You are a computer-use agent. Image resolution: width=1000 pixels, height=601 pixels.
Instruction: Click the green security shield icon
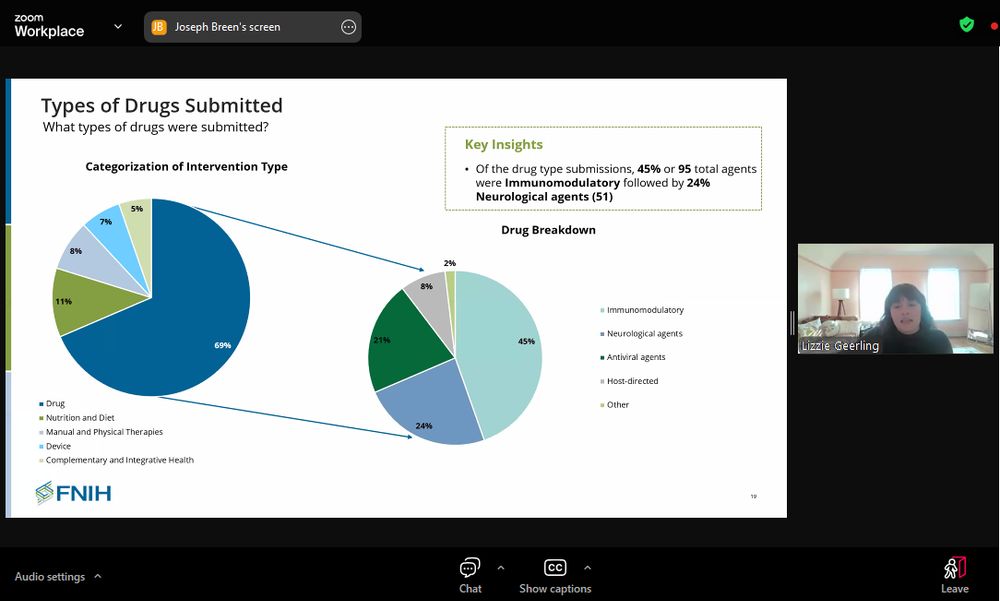click(x=966, y=23)
